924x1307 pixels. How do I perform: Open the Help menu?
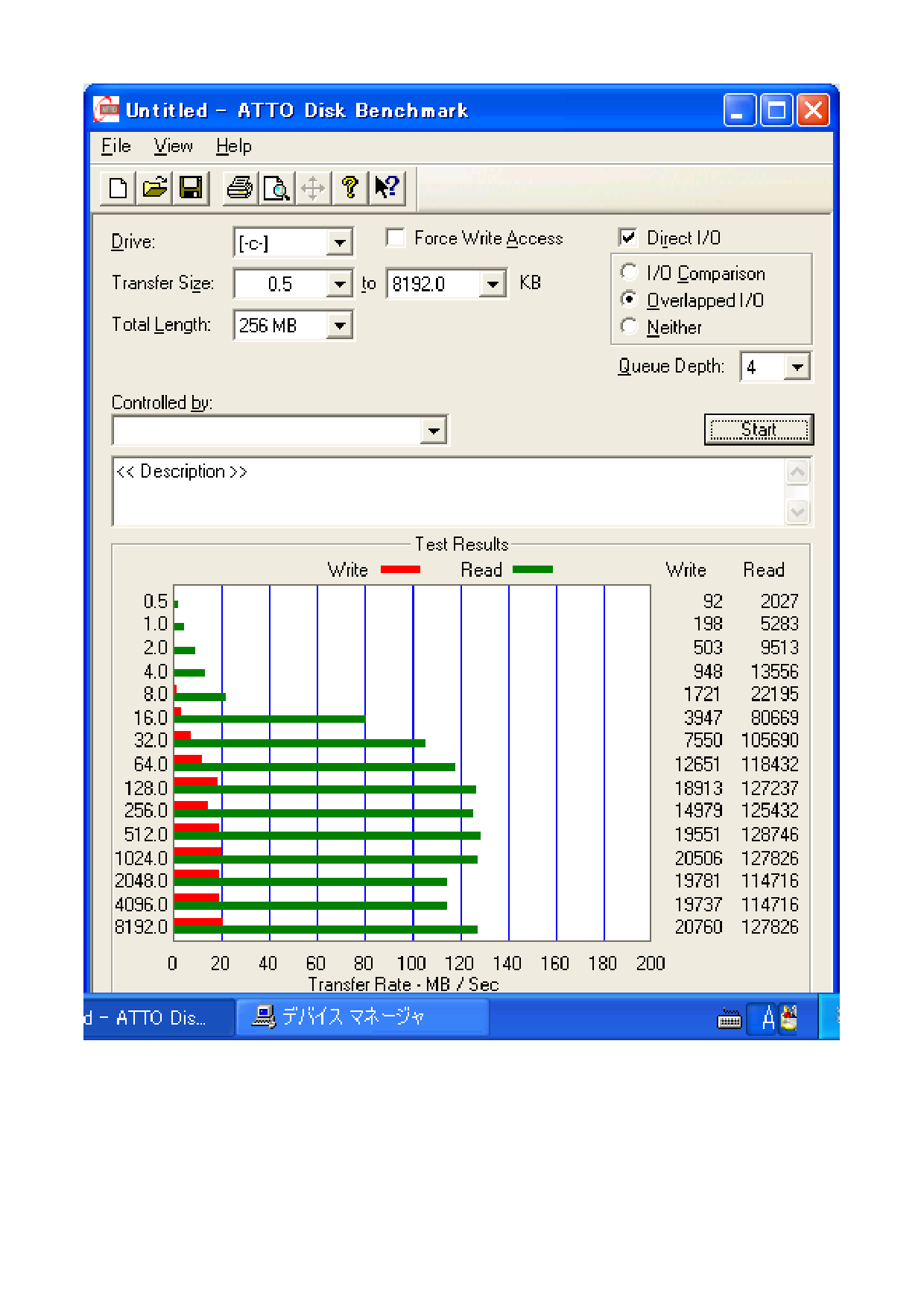(x=234, y=146)
